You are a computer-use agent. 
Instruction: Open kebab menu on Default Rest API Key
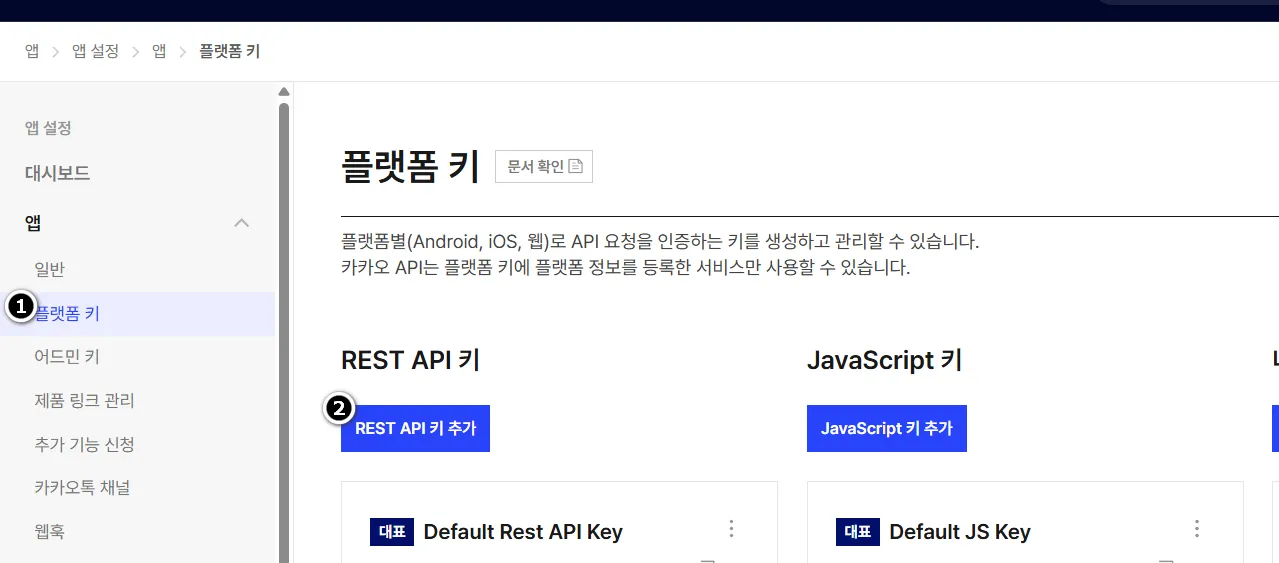pyautogui.click(x=731, y=529)
